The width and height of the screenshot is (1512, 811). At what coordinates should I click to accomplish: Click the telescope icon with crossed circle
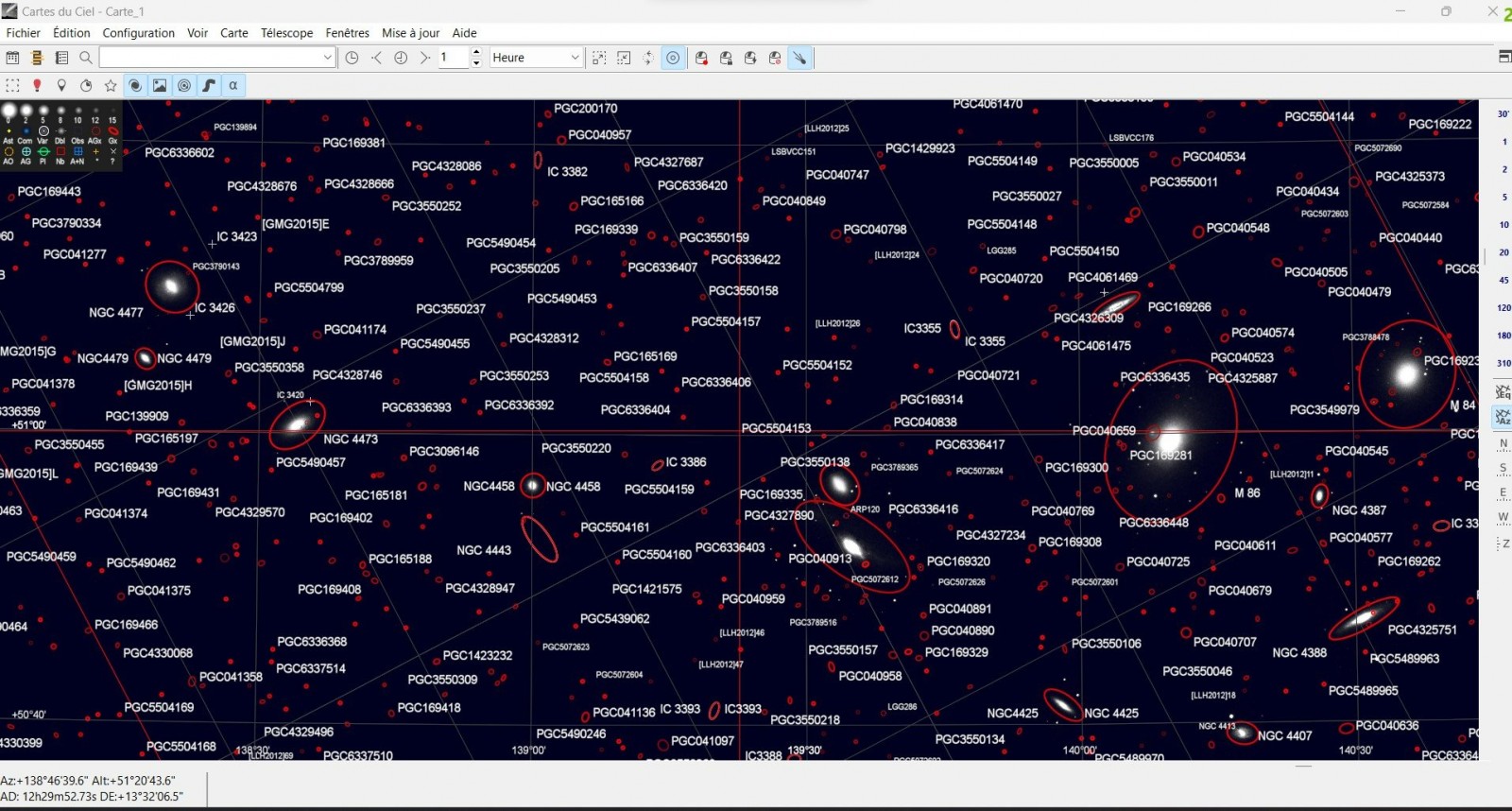click(775, 58)
